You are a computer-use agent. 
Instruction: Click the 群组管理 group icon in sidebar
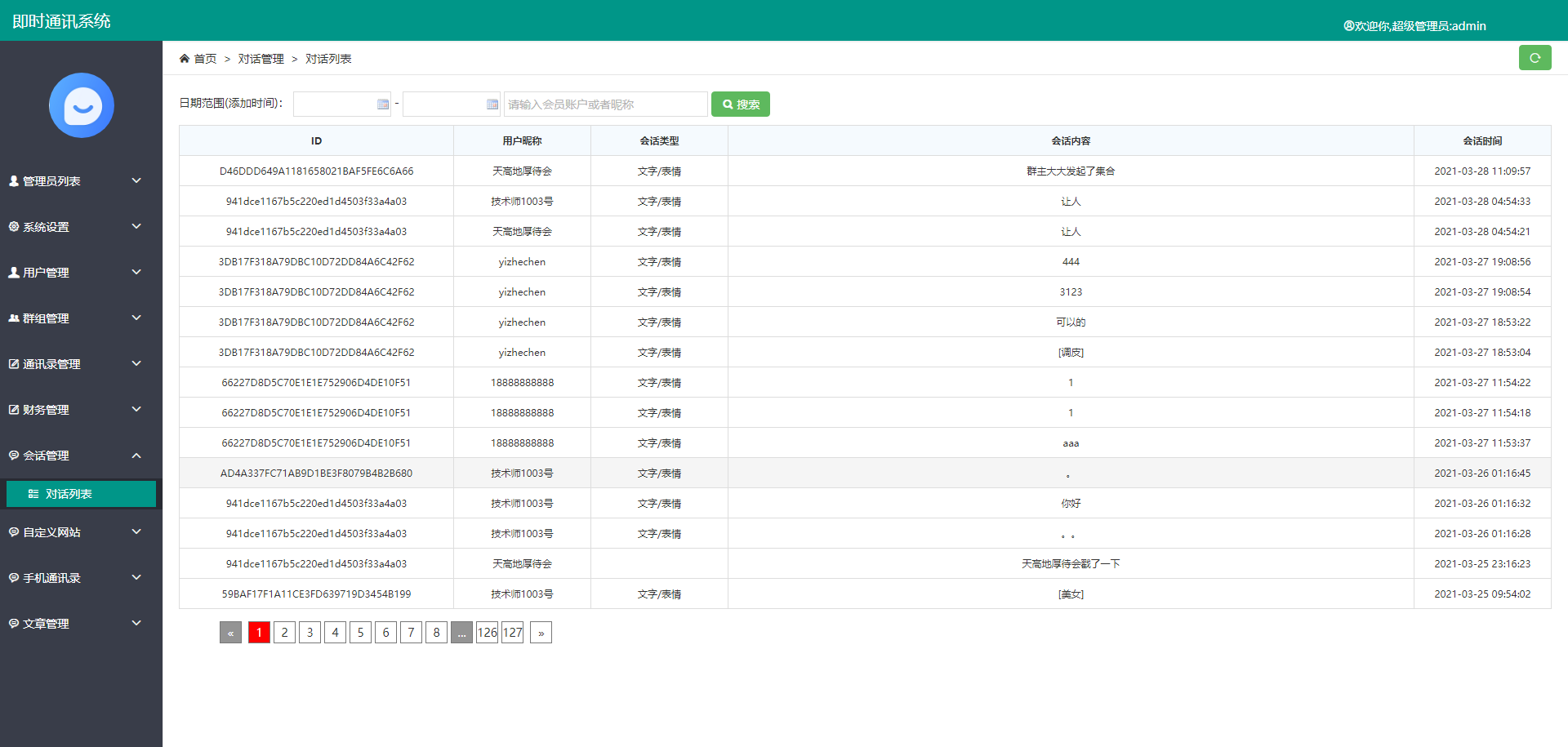click(13, 318)
